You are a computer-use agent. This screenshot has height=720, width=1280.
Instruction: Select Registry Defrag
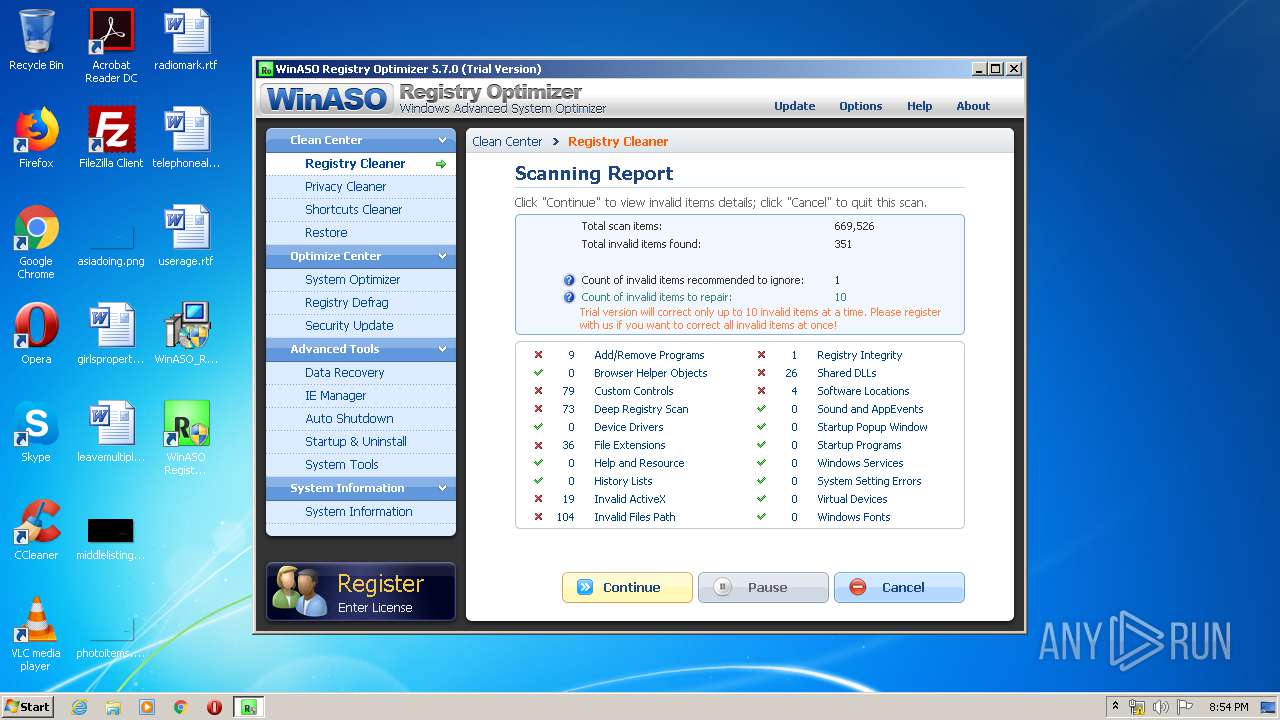[x=361, y=302]
